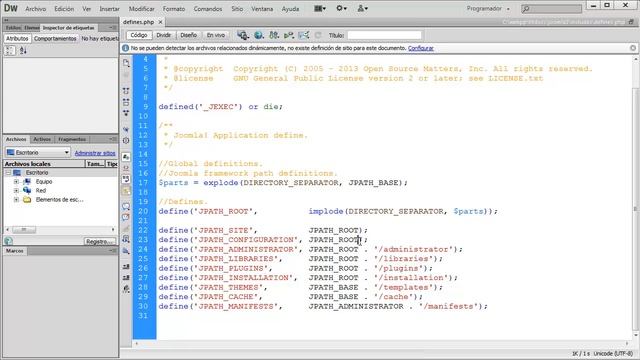The height and width of the screenshot is (360, 640).
Task: Click the preview in browser globe icon
Action: tap(258, 36)
